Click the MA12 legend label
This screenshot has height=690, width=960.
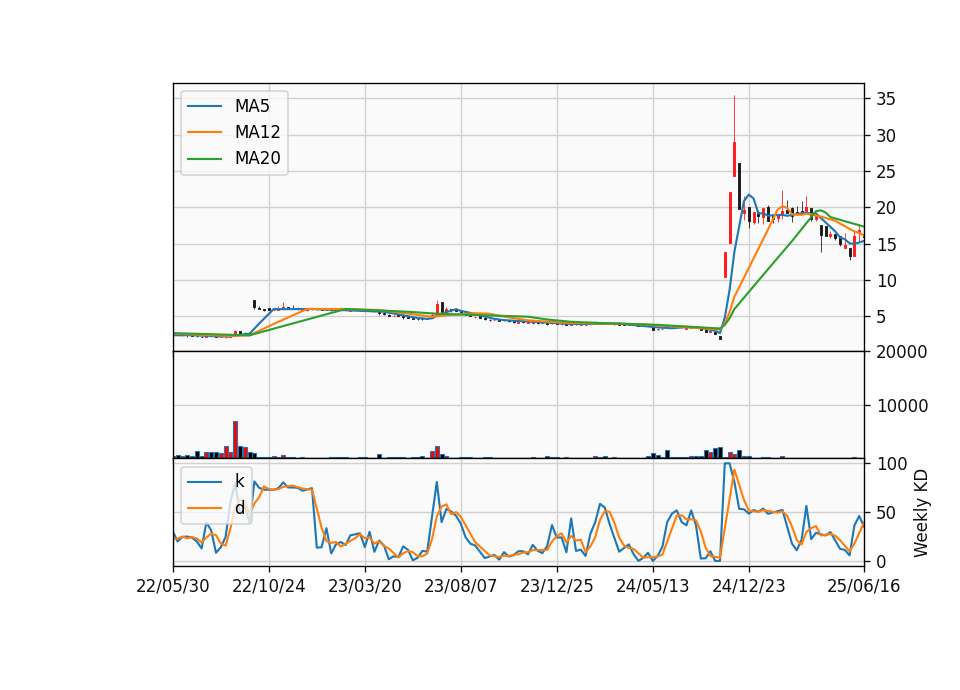pos(257,132)
